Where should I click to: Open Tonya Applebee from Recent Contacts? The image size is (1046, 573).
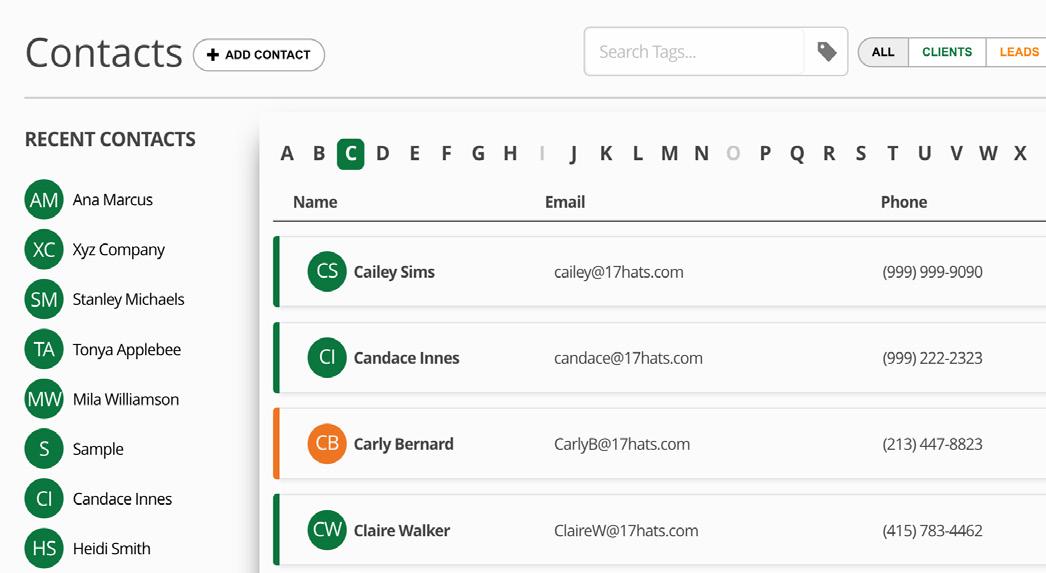126,350
